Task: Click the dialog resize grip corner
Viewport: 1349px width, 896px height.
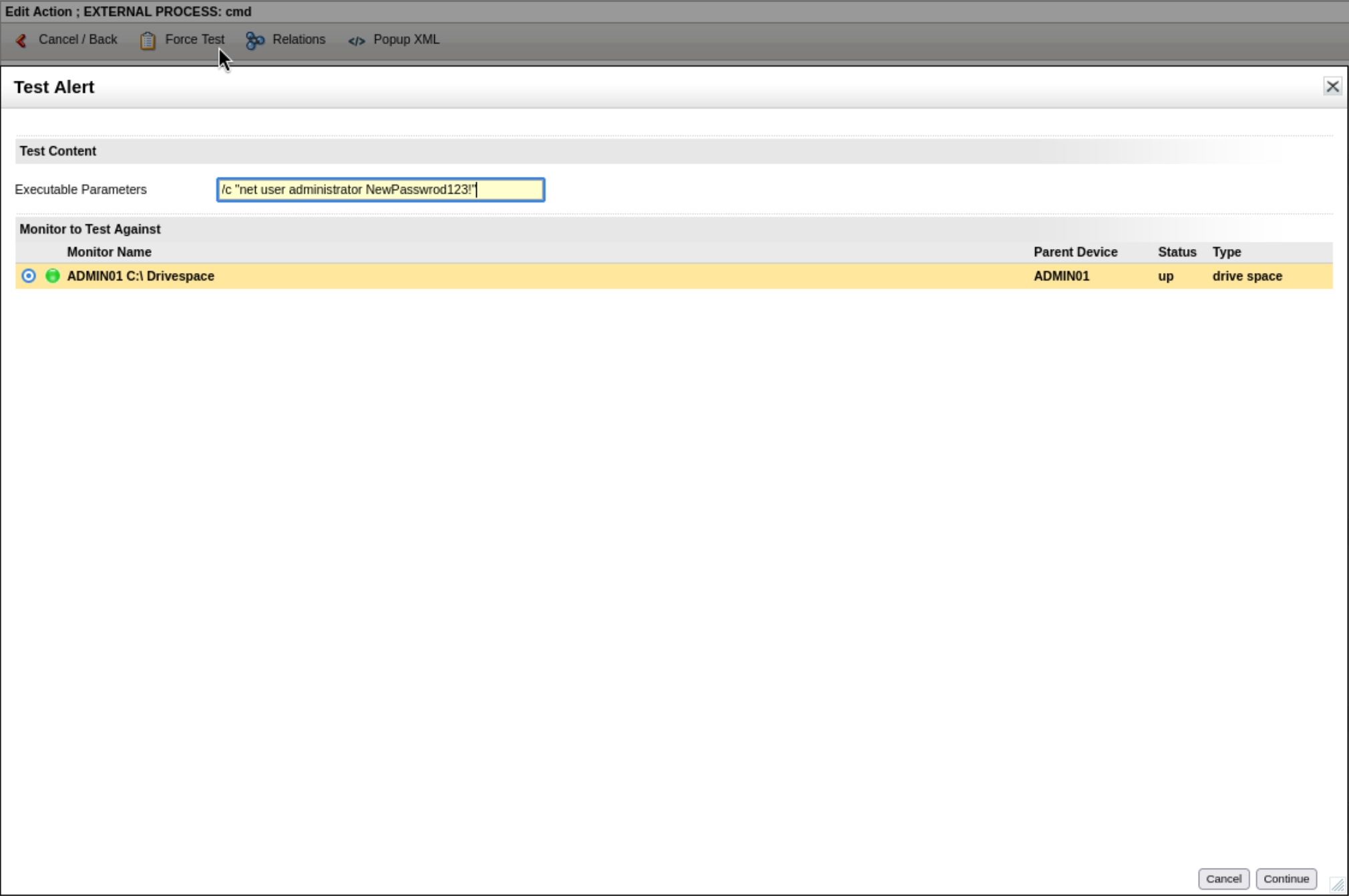Action: click(x=1338, y=885)
